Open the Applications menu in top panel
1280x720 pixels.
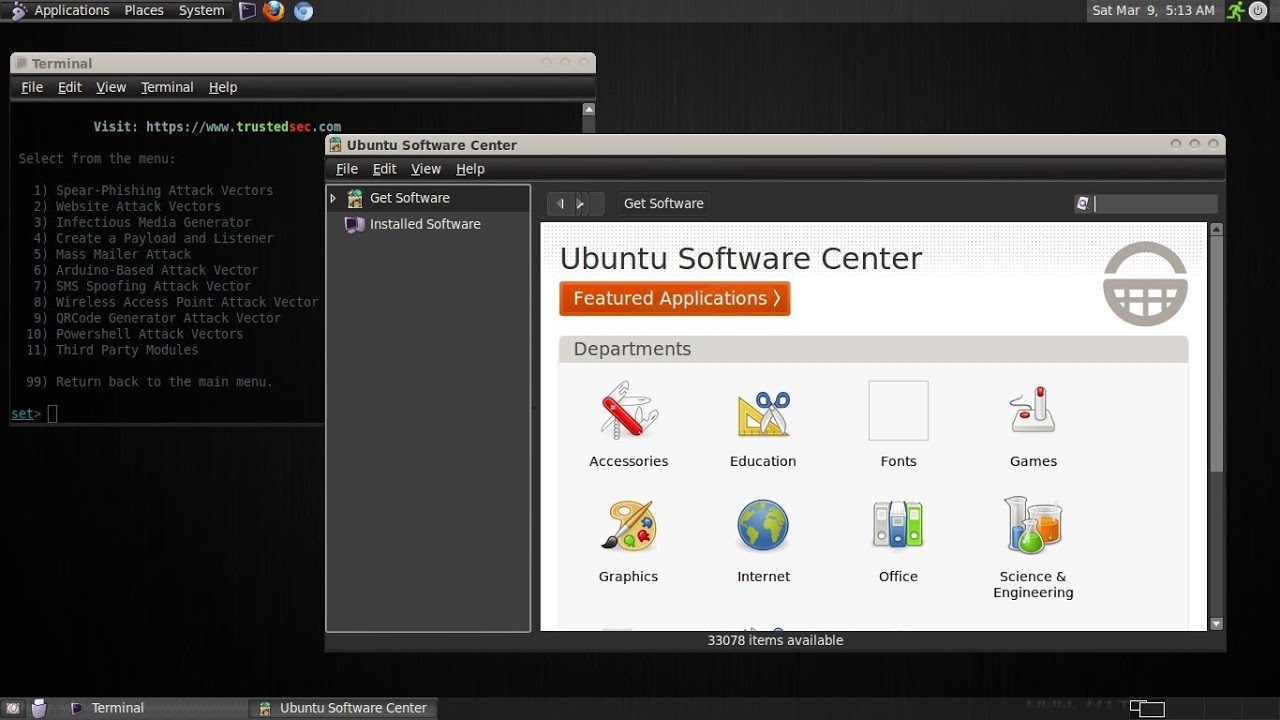click(x=71, y=11)
